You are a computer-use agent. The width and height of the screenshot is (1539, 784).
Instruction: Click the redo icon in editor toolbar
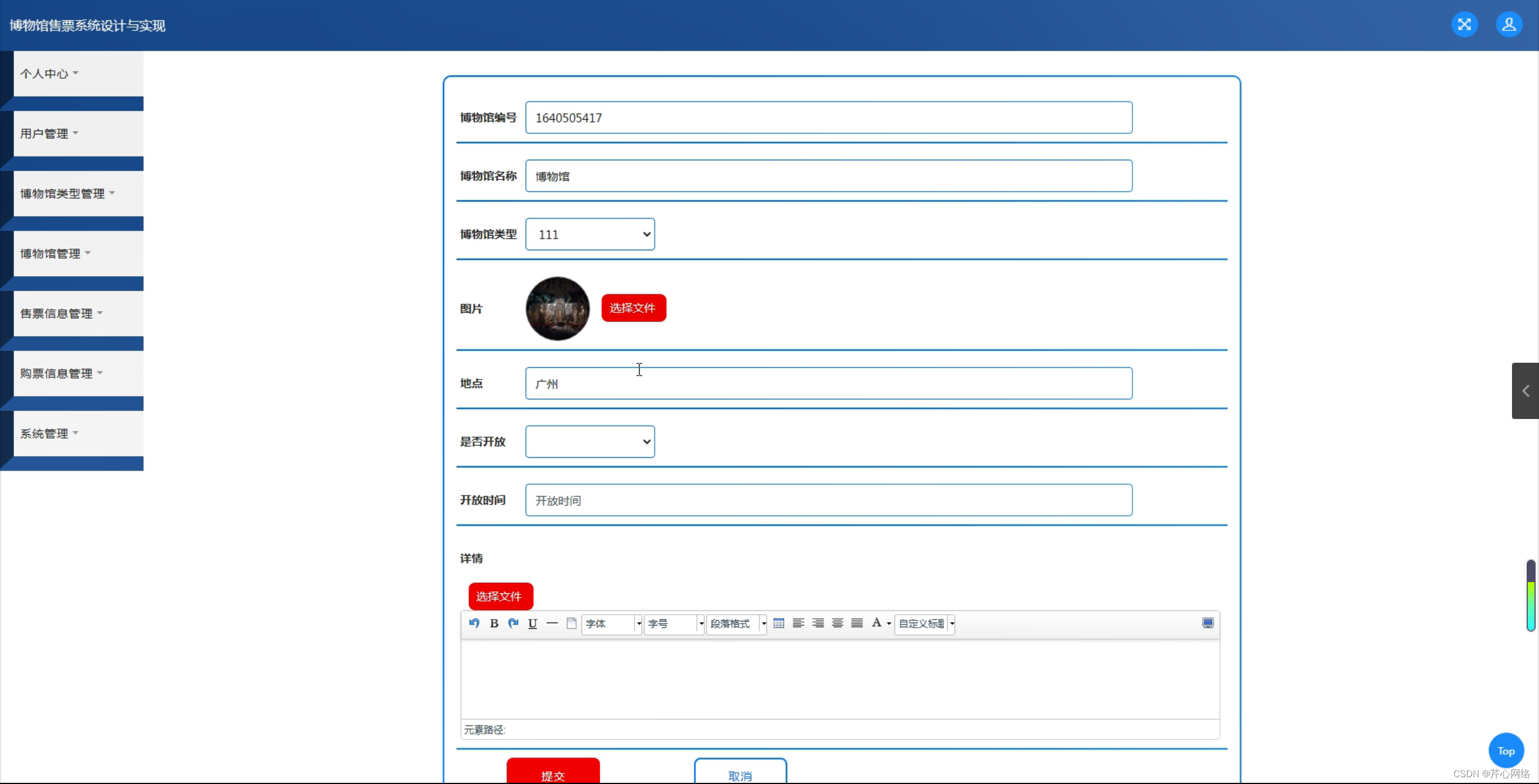click(x=513, y=623)
